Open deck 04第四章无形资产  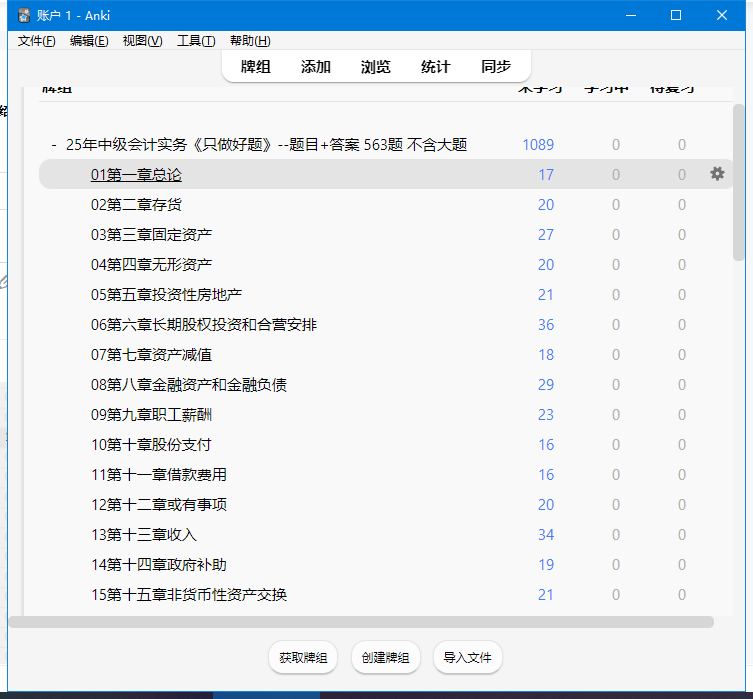[151, 265]
